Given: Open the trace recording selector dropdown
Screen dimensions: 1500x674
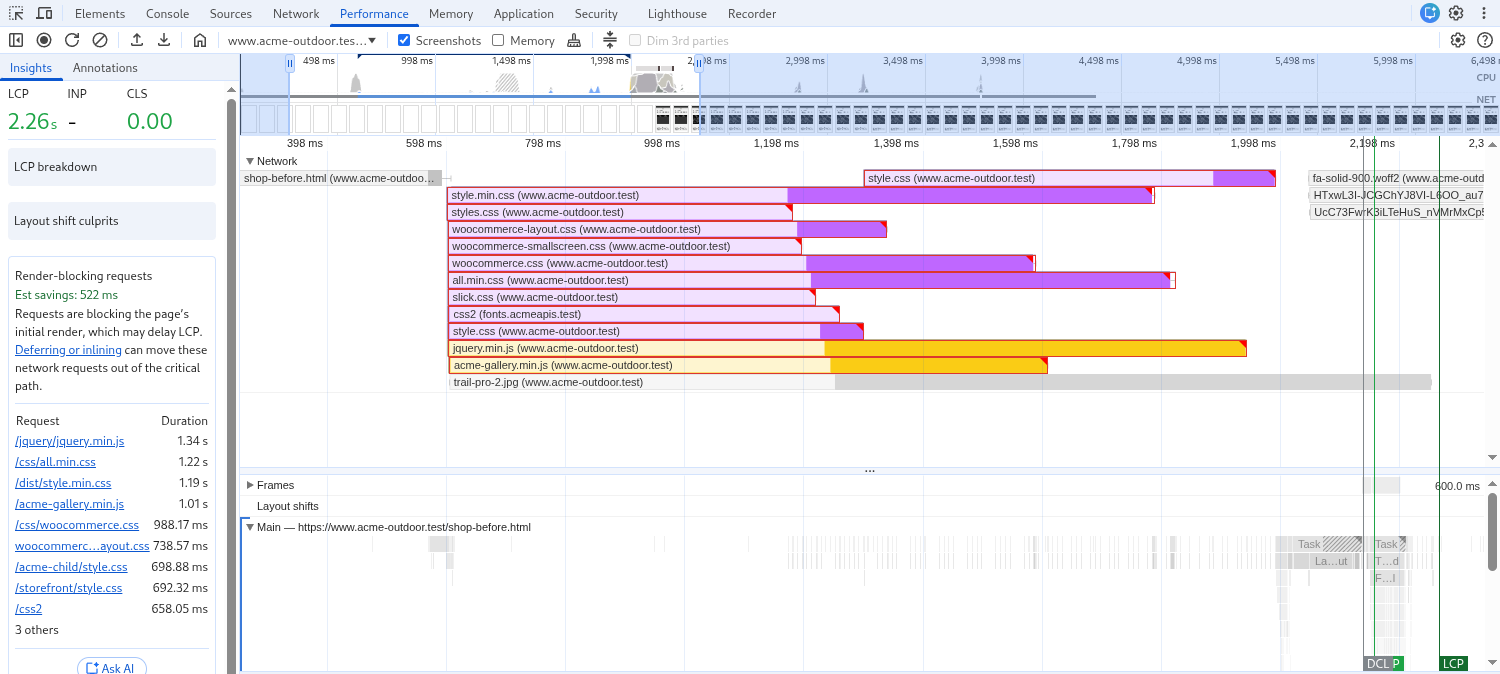Looking at the screenshot, I should [302, 40].
